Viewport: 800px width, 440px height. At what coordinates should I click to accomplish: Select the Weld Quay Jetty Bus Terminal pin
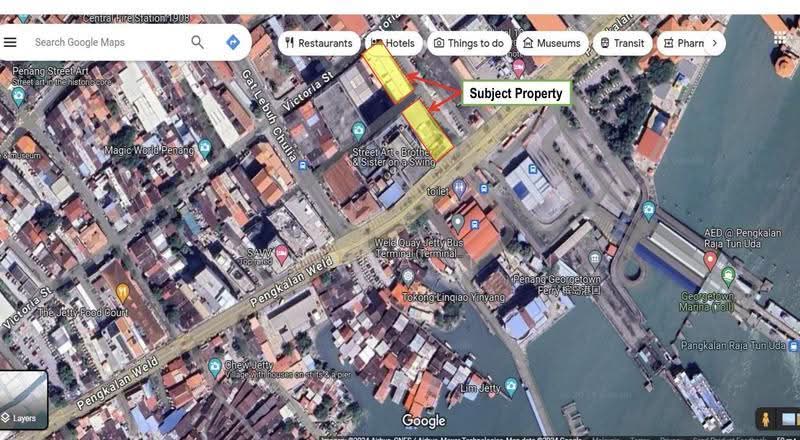click(x=457, y=223)
